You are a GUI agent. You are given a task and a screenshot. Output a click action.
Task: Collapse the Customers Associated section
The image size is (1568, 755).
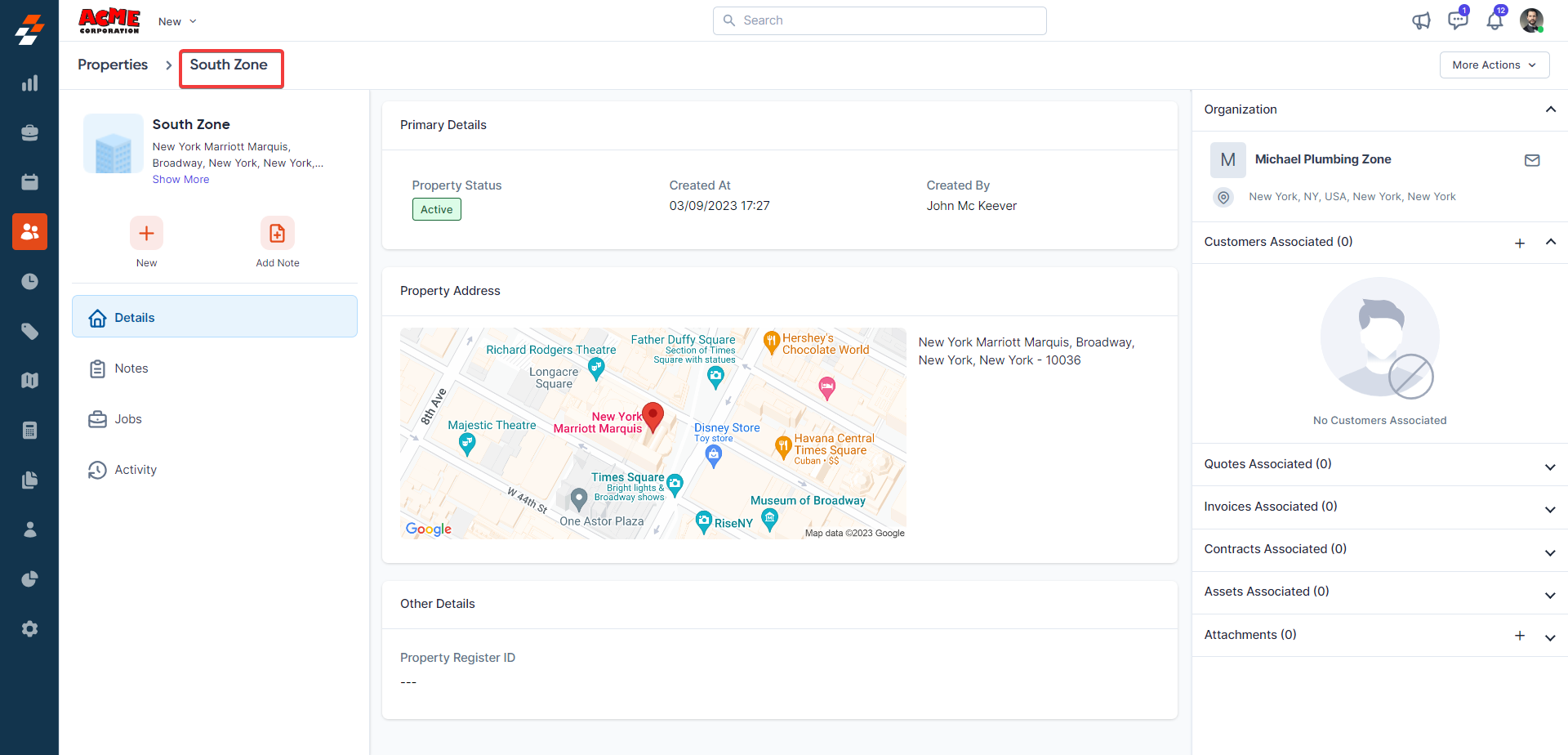click(x=1551, y=242)
